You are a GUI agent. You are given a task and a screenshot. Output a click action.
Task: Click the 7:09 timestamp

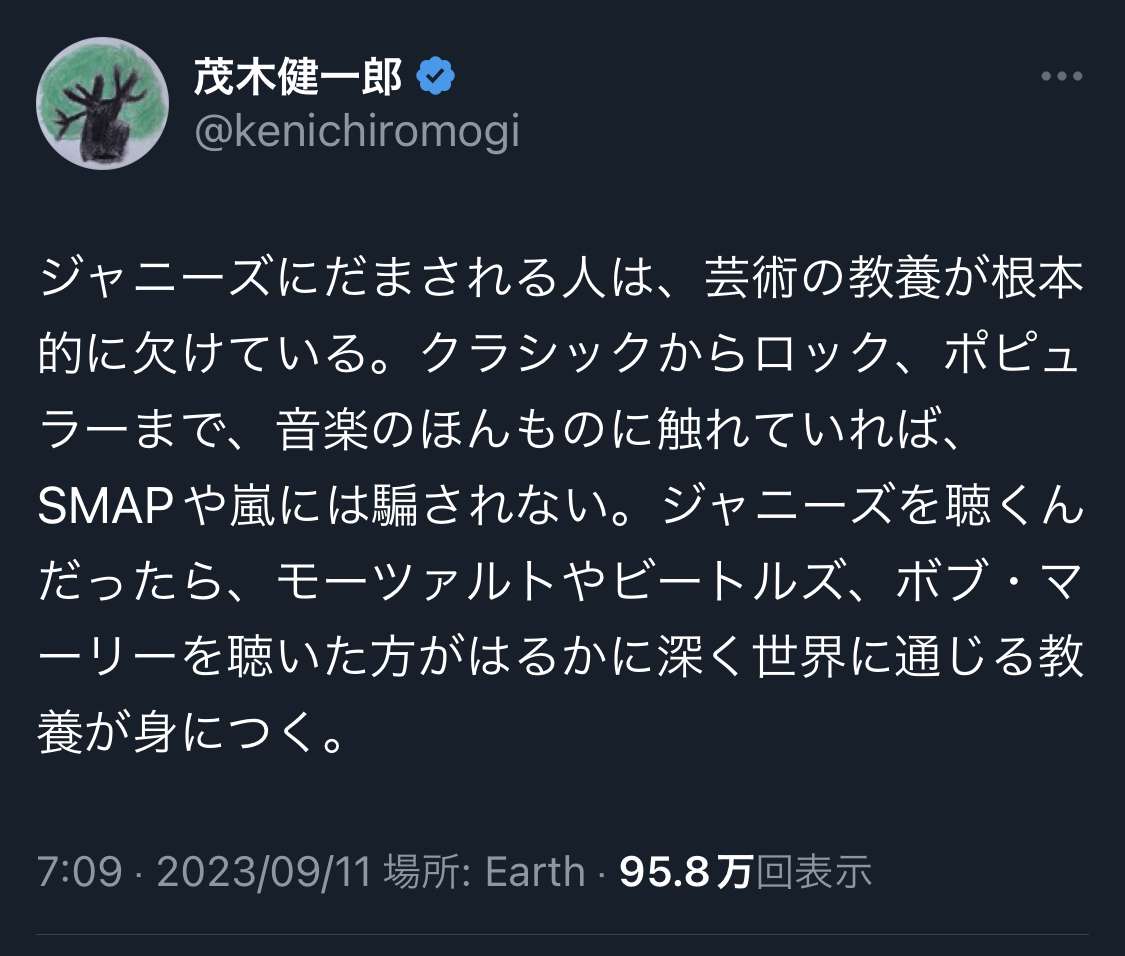click(80, 871)
